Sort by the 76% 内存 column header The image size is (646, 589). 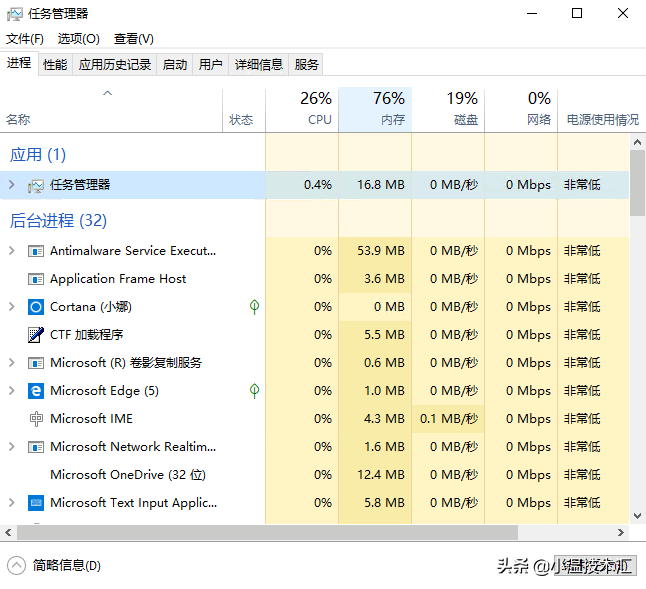click(375, 110)
